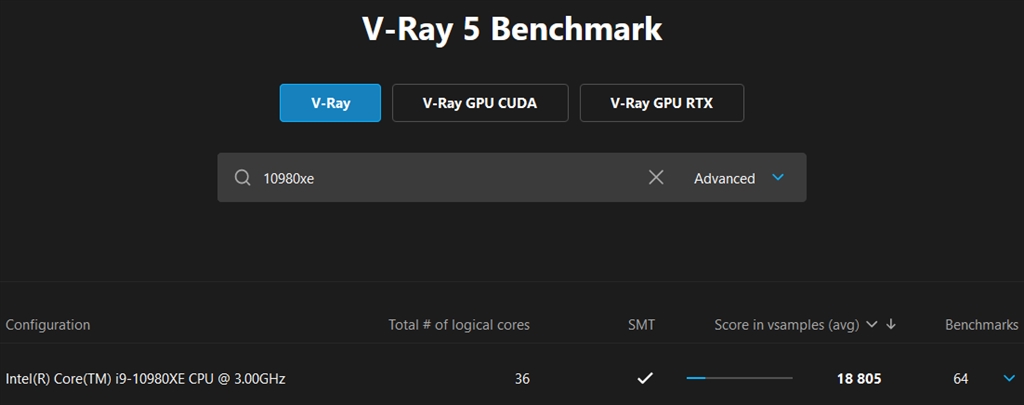The height and width of the screenshot is (405, 1024).
Task: Click the score bar for i9-10980XE
Action: click(739, 378)
